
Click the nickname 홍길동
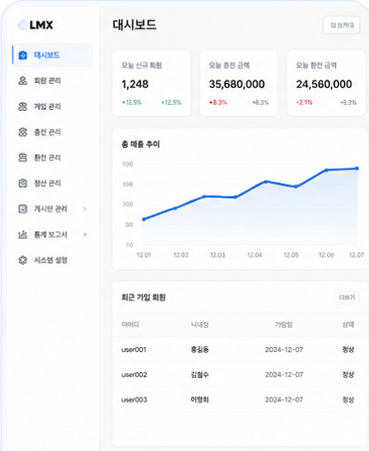point(200,350)
